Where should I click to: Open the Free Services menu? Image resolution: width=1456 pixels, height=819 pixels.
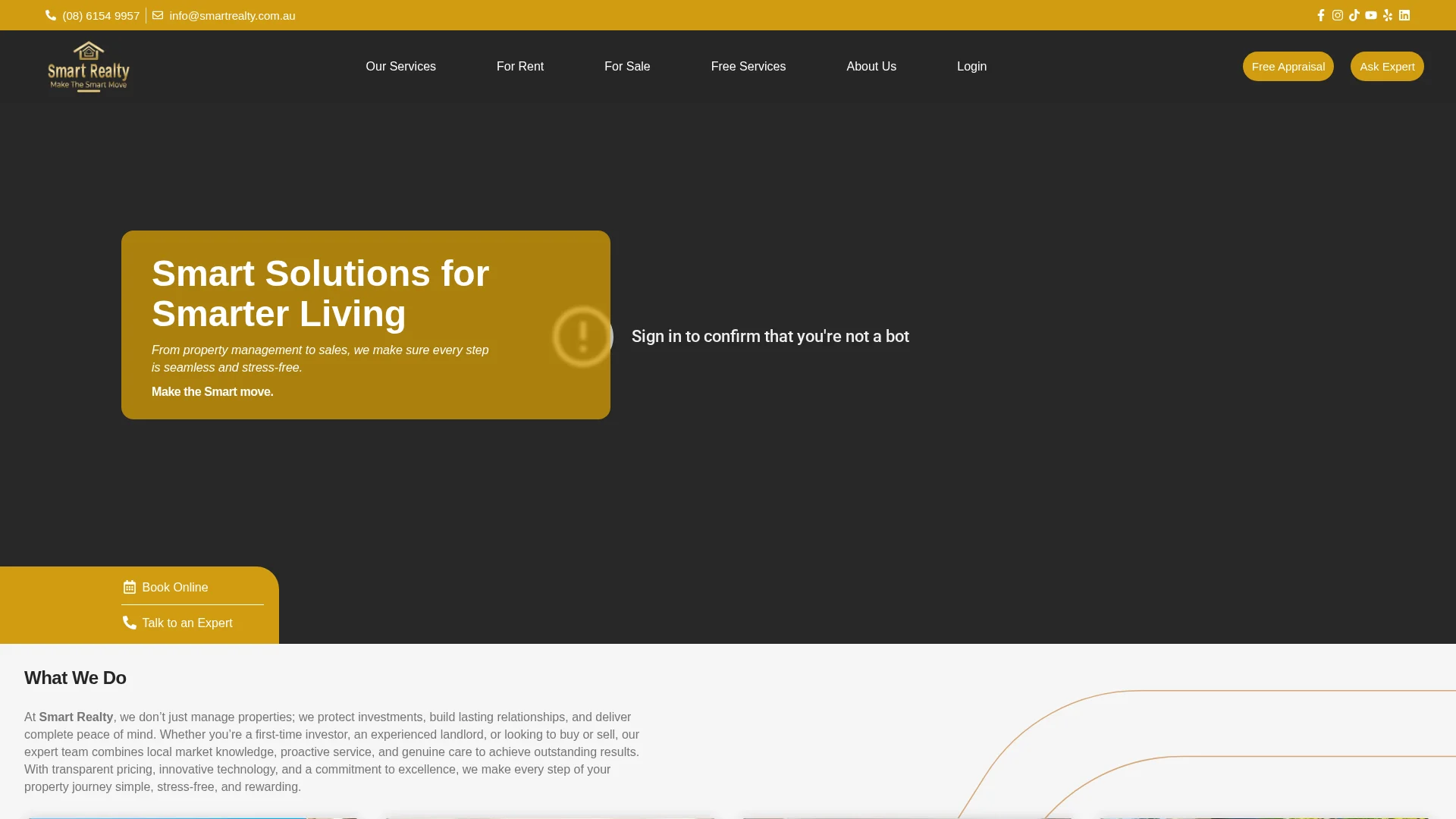(748, 67)
